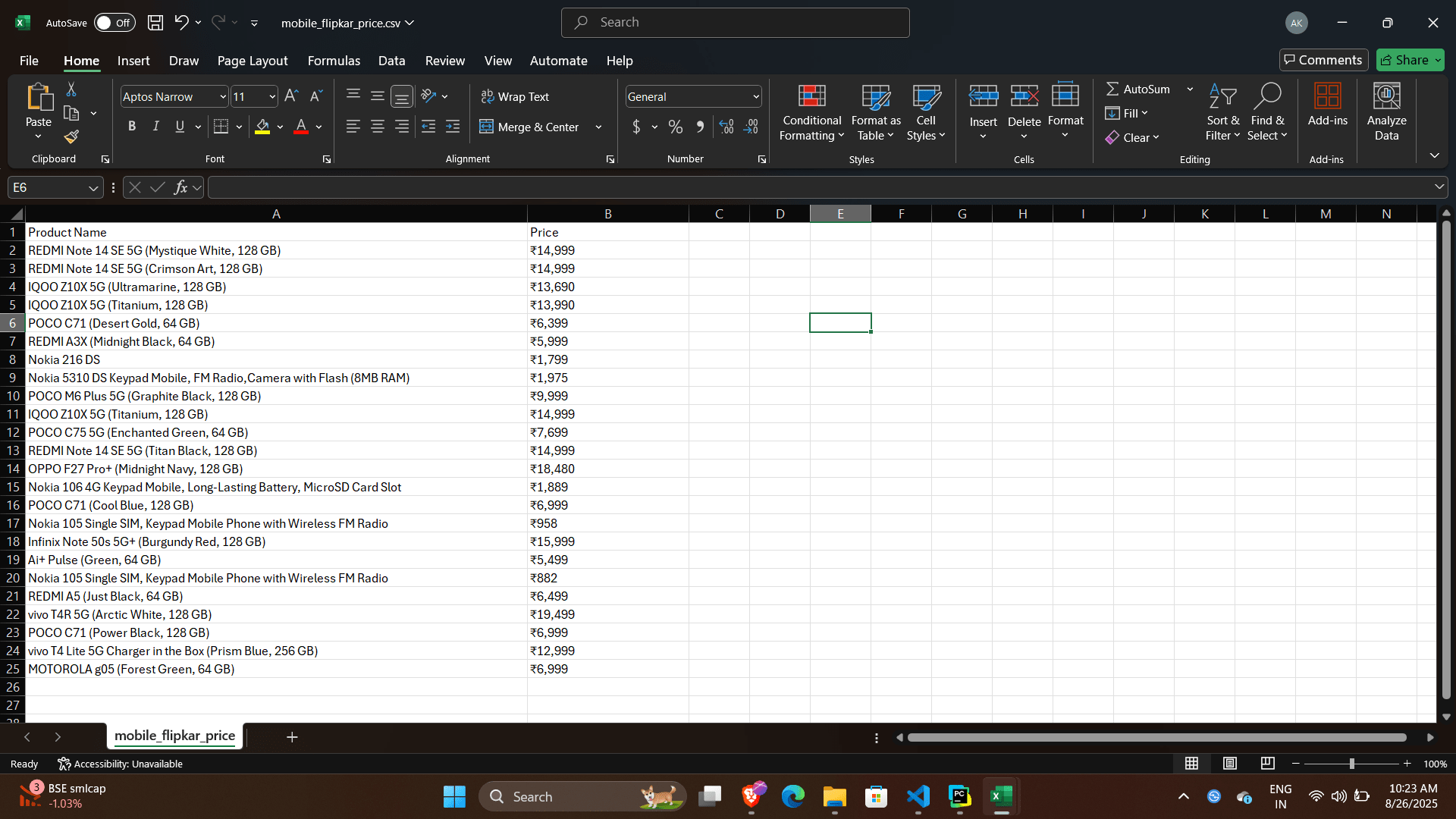Image resolution: width=1456 pixels, height=819 pixels.
Task: Expand the AutoSum dropdown arrow
Action: point(1190,89)
